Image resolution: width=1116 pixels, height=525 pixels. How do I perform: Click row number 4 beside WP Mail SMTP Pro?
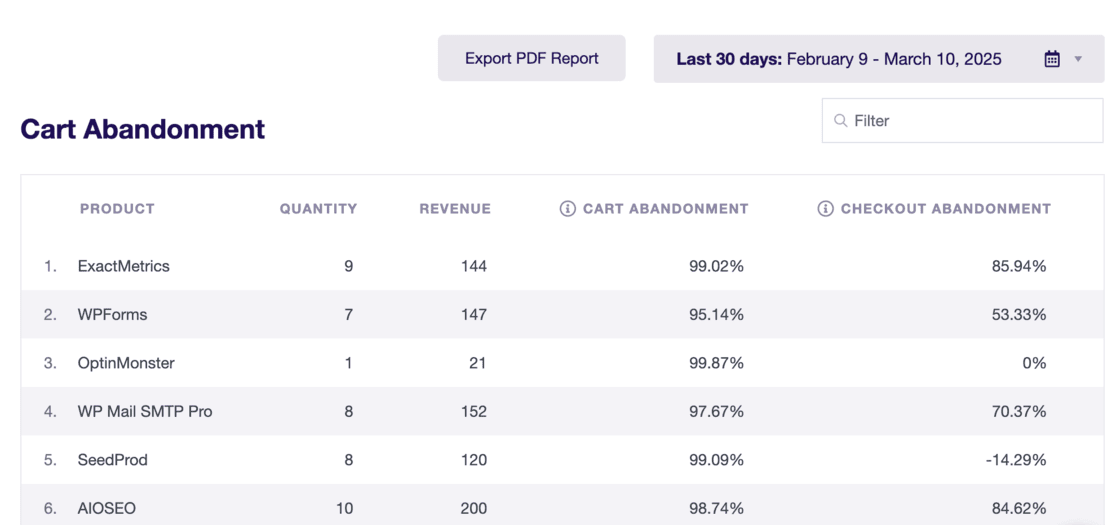50,411
